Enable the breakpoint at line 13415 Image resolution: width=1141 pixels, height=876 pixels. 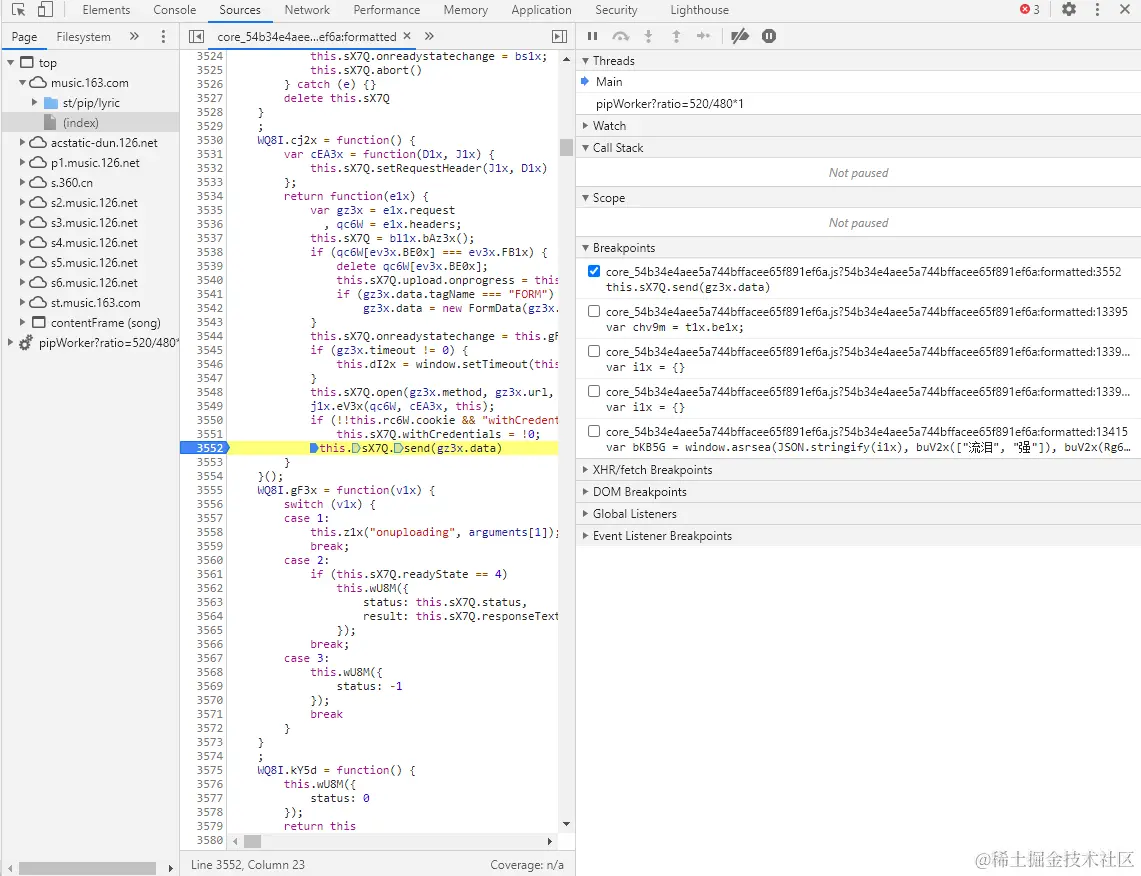(x=594, y=431)
